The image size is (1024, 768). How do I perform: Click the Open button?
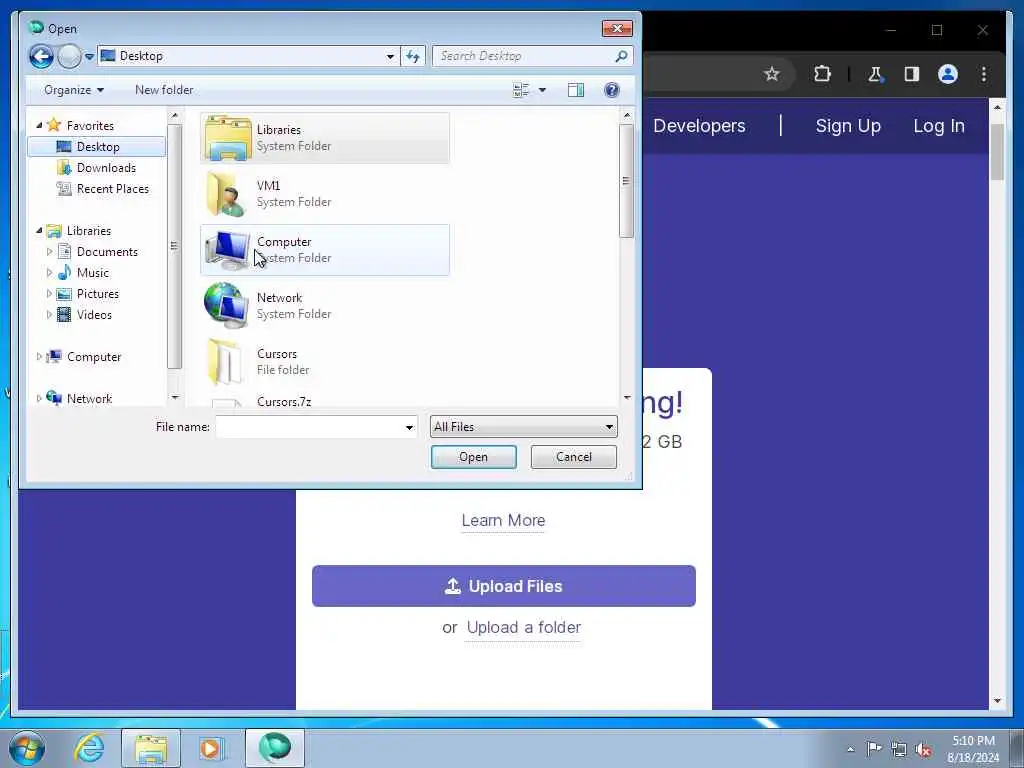coord(473,457)
